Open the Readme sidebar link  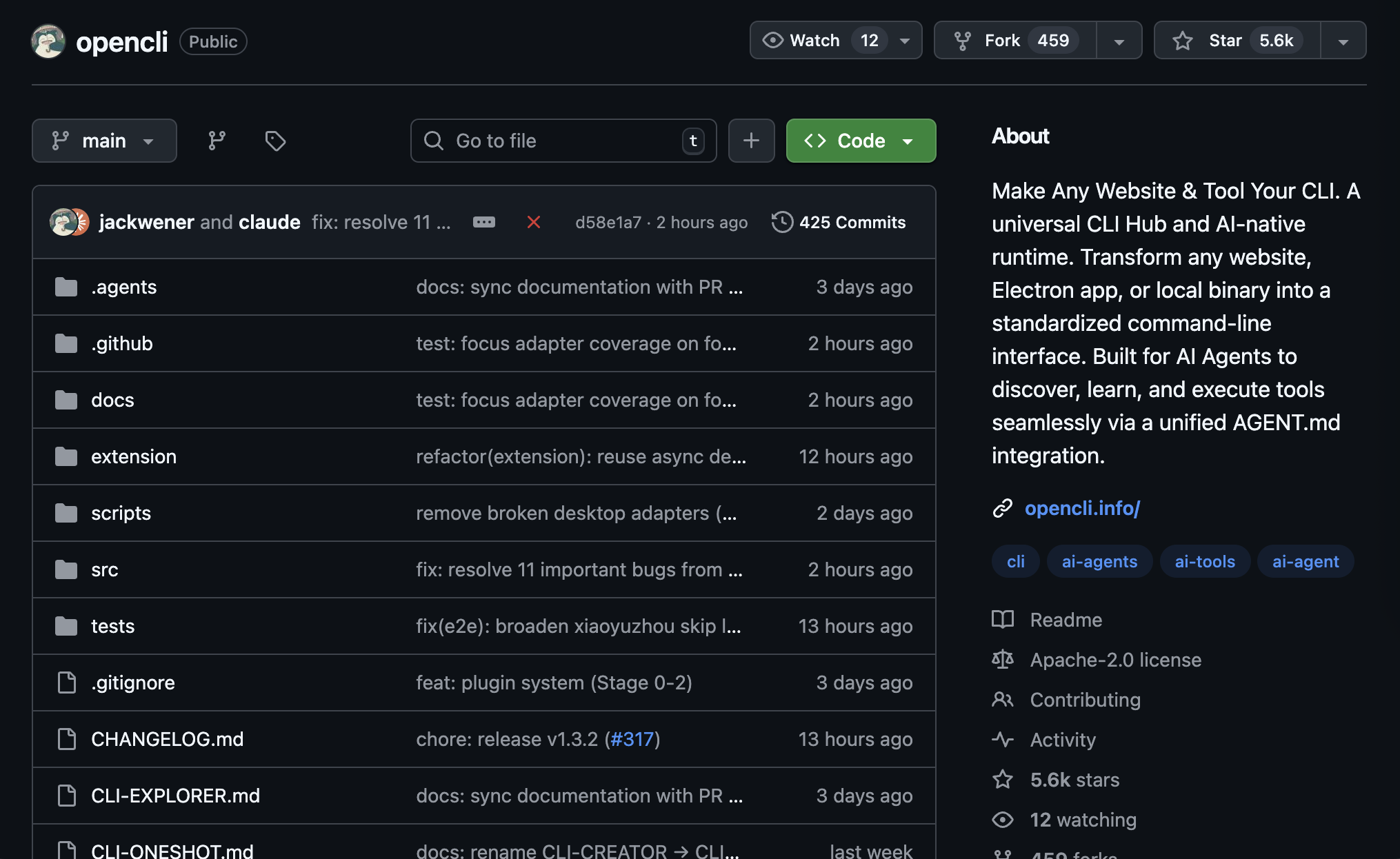[x=1066, y=620]
